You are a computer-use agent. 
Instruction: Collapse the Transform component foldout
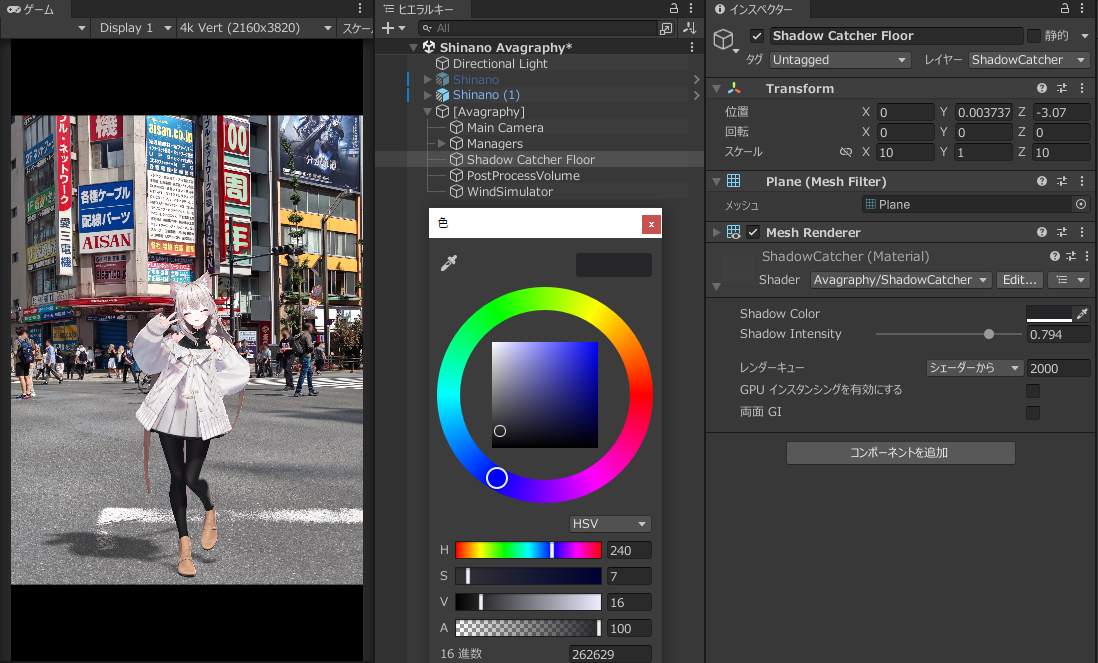(716, 89)
